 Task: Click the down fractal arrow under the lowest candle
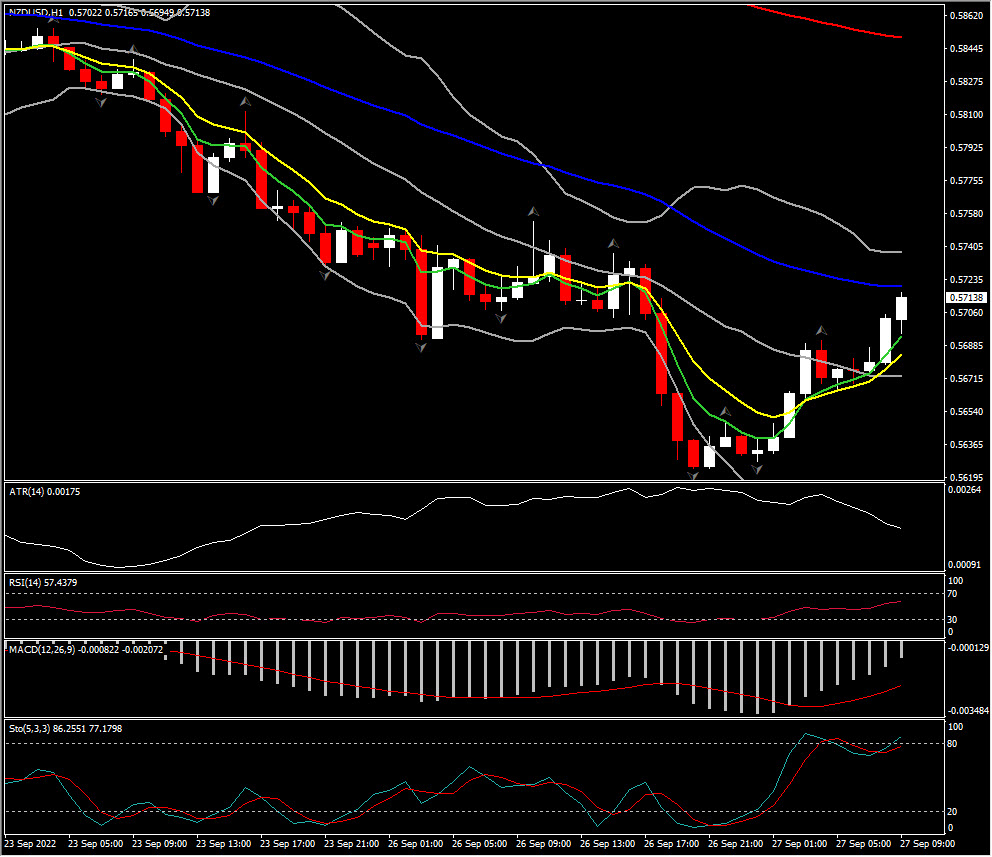pos(693,476)
